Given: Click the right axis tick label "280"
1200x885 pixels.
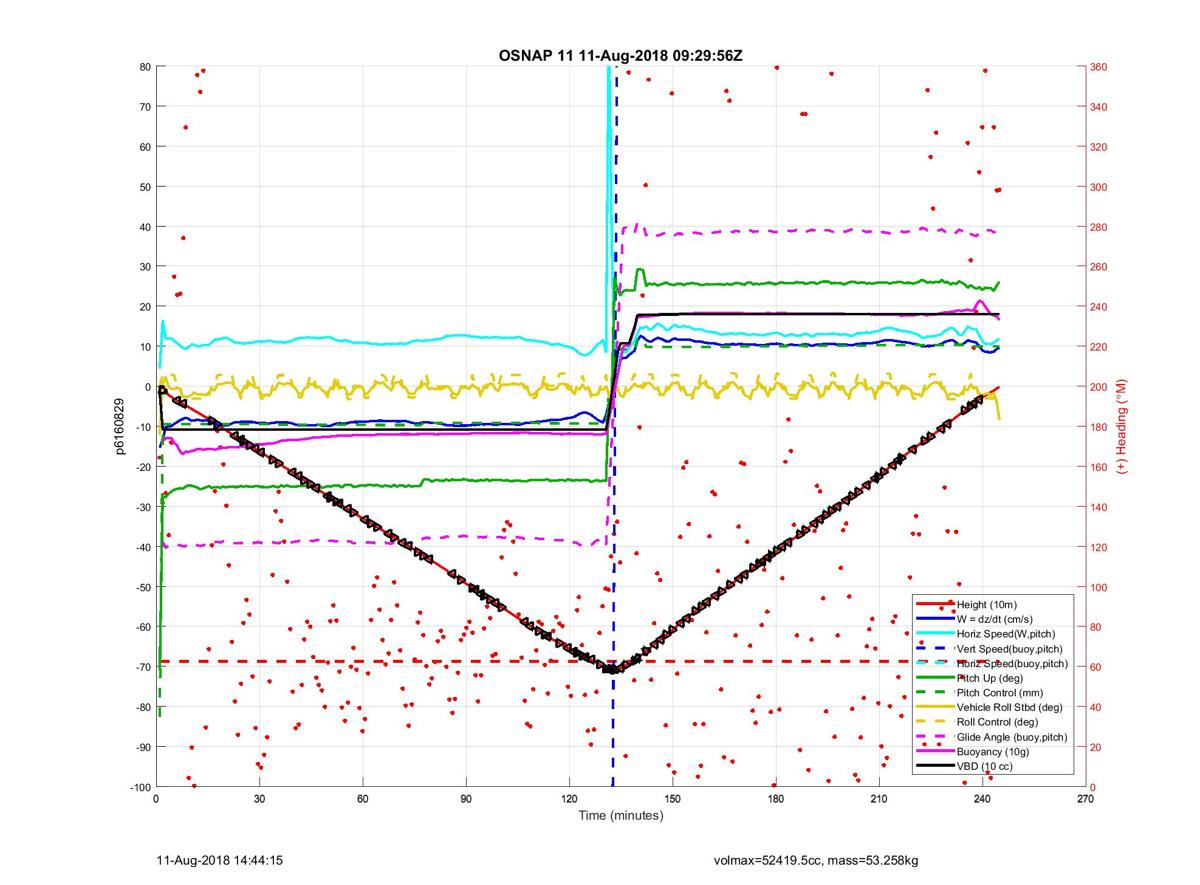Looking at the screenshot, I should (1099, 227).
